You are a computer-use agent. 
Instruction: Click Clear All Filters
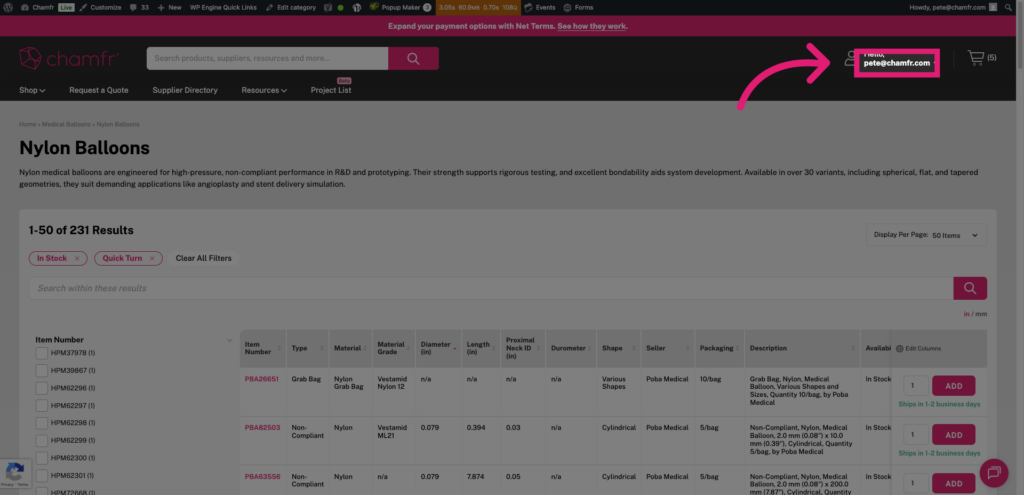click(x=204, y=259)
